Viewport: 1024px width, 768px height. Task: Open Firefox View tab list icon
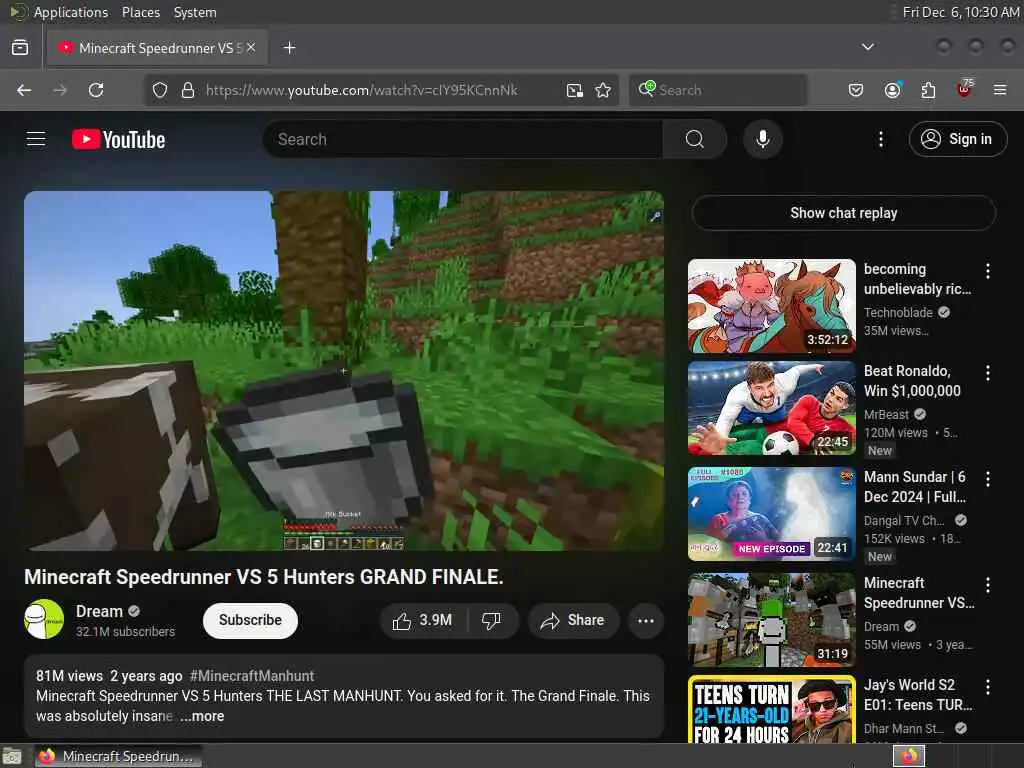20,48
